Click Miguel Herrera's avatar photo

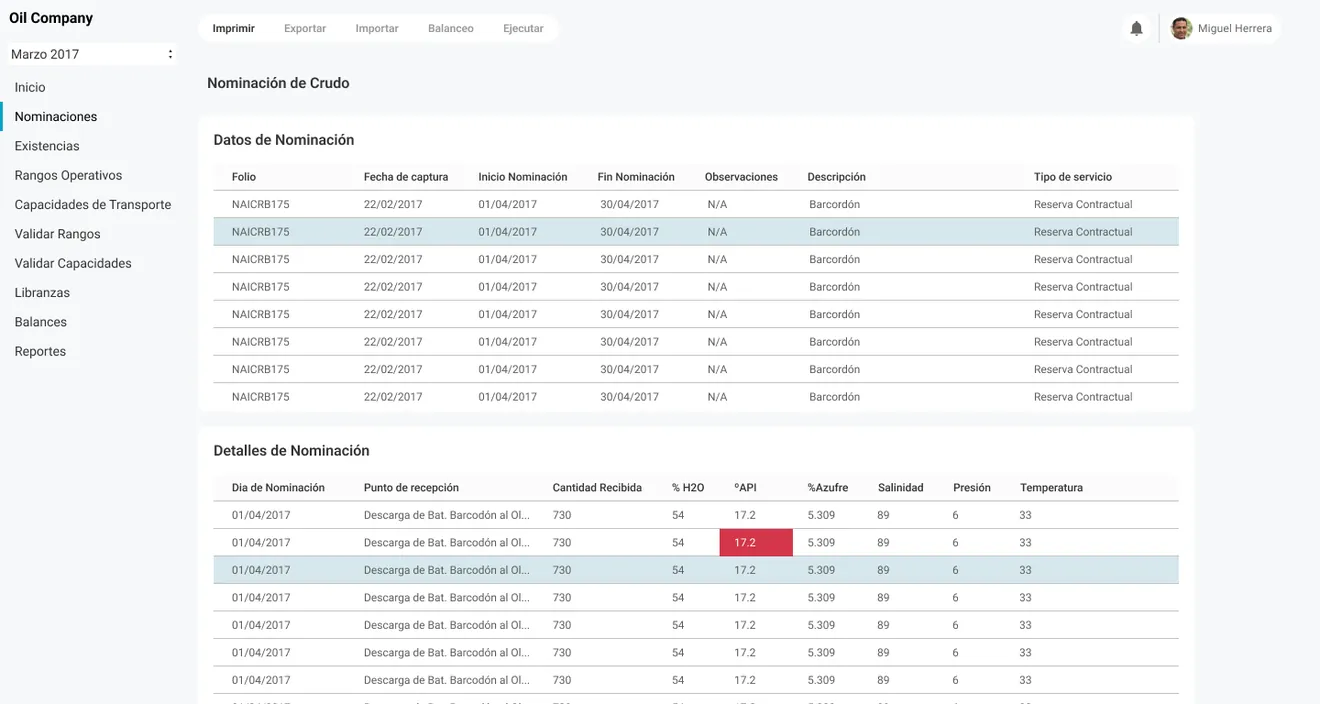click(x=1181, y=28)
